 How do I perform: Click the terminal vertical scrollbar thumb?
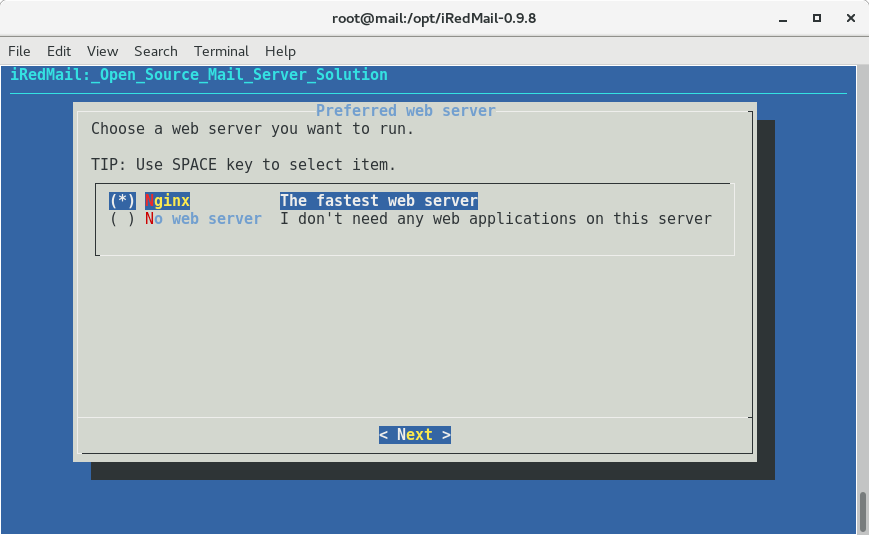[x=862, y=512]
